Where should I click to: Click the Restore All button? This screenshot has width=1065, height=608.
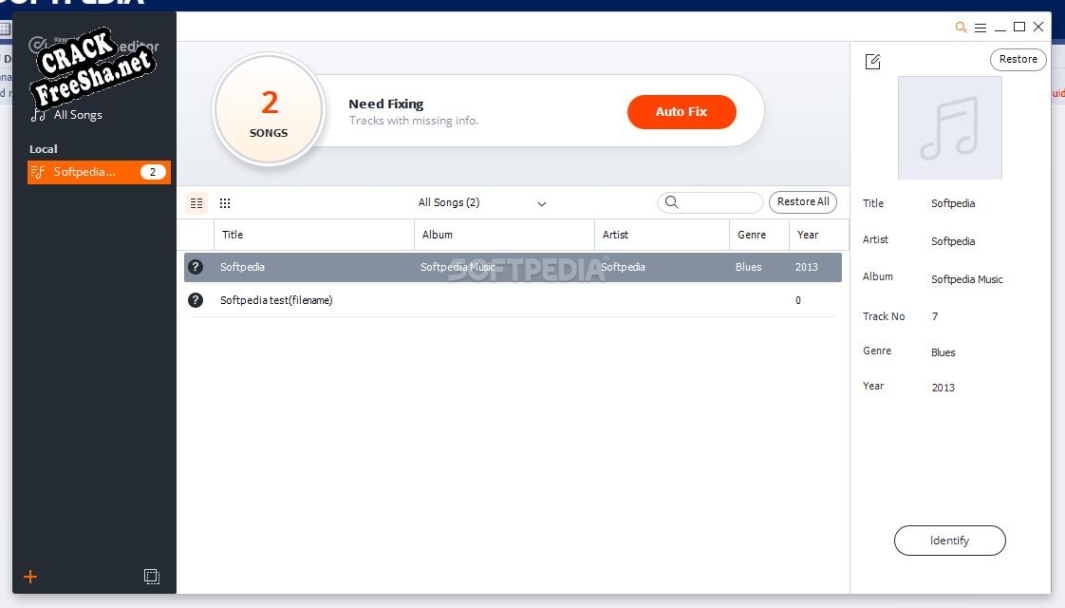[x=802, y=202]
